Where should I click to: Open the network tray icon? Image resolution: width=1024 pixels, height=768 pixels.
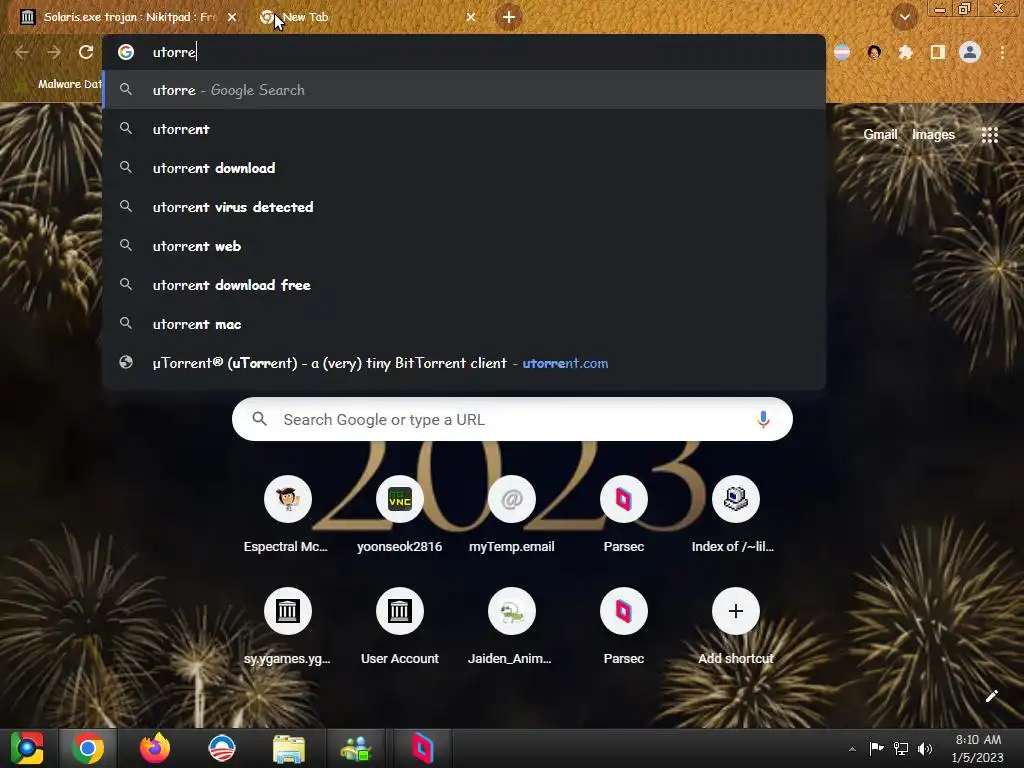901,749
